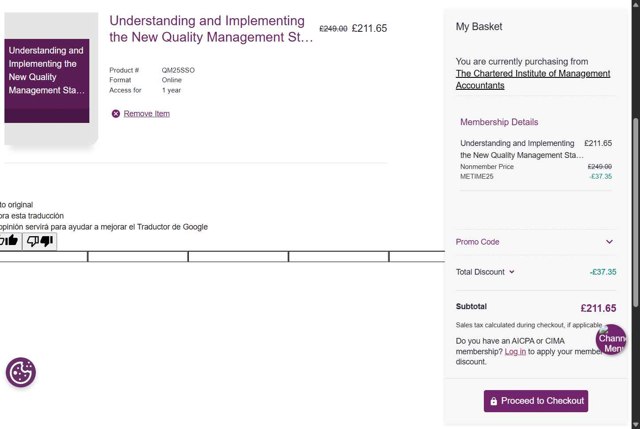Screen dimensions: 640x429
Task: Expand the Total Discount breakdown chevron
Action: click(511, 272)
